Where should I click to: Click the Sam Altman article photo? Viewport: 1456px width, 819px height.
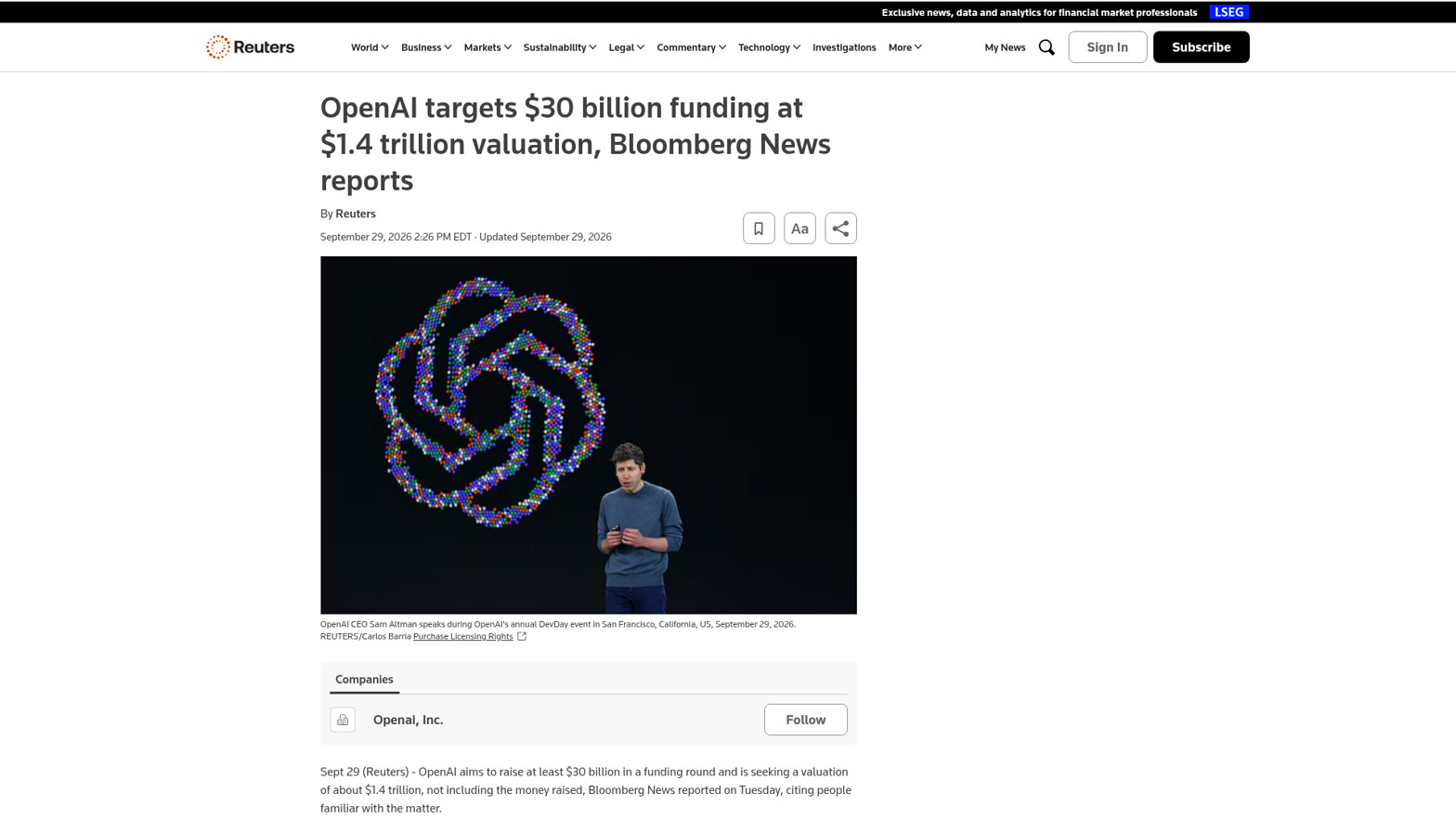588,435
